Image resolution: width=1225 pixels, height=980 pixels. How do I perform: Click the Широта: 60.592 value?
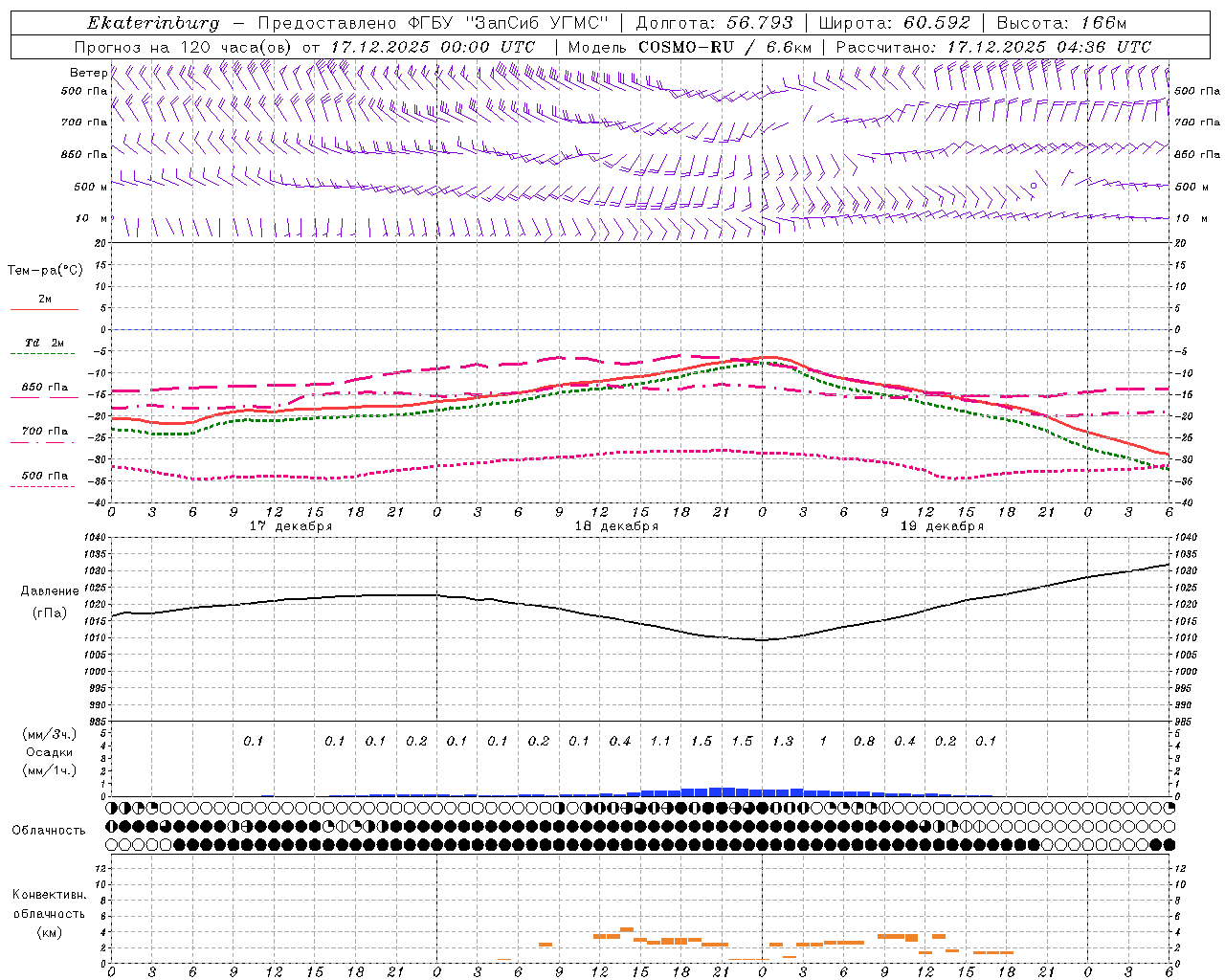(894, 23)
